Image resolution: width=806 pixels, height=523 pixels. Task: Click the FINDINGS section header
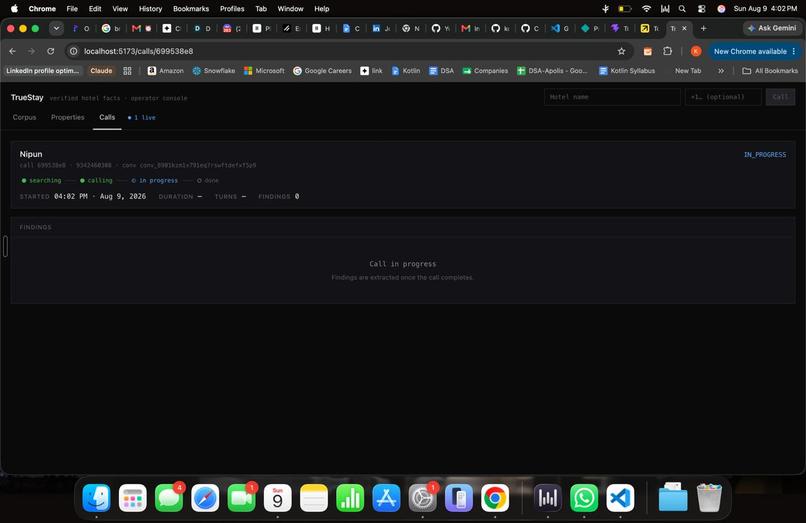(x=35, y=227)
